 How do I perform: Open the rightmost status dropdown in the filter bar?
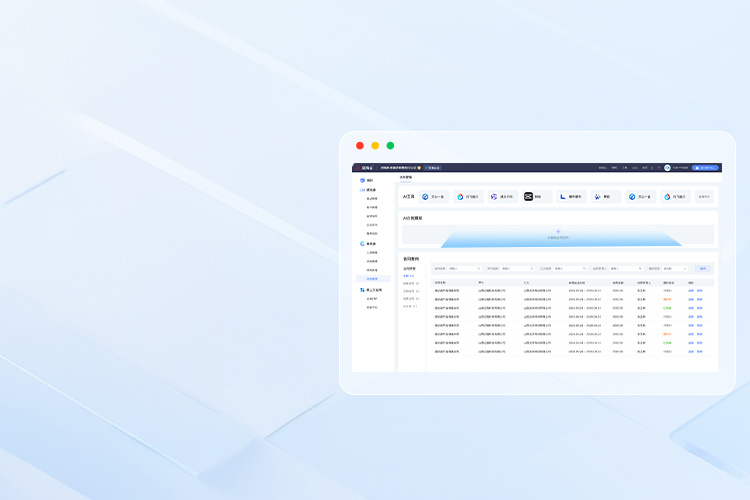click(x=669, y=268)
